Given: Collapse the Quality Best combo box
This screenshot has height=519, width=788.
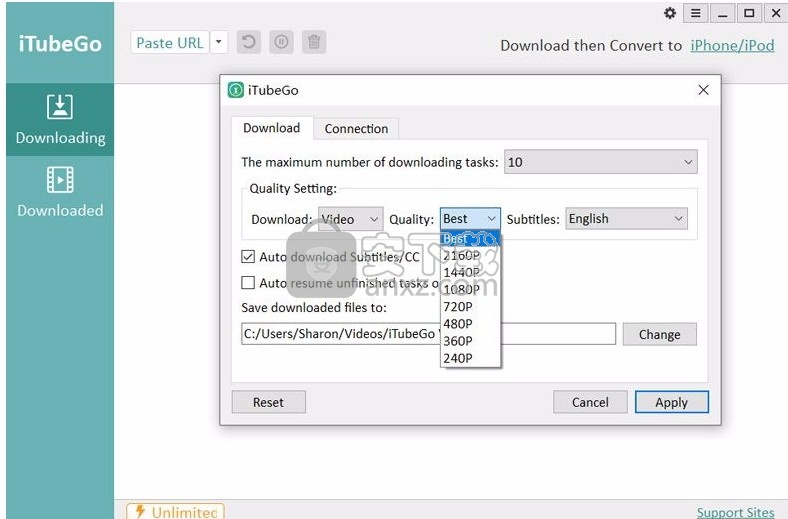Looking at the screenshot, I should 470,219.
